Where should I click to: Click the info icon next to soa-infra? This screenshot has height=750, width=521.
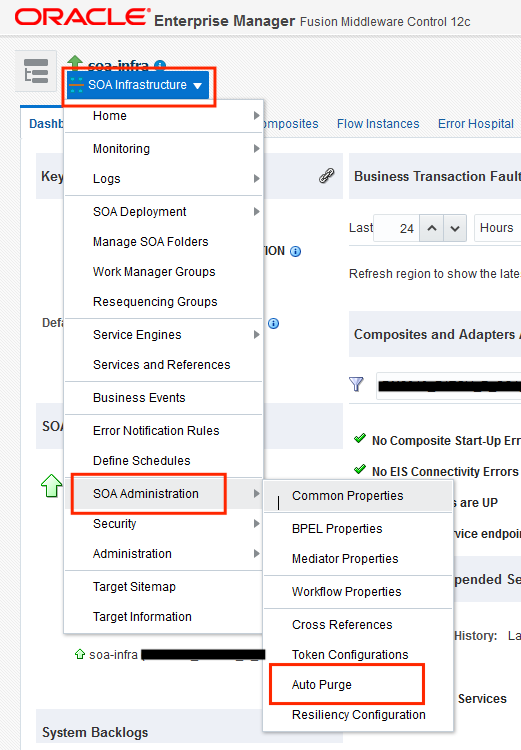pyautogui.click(x=160, y=65)
